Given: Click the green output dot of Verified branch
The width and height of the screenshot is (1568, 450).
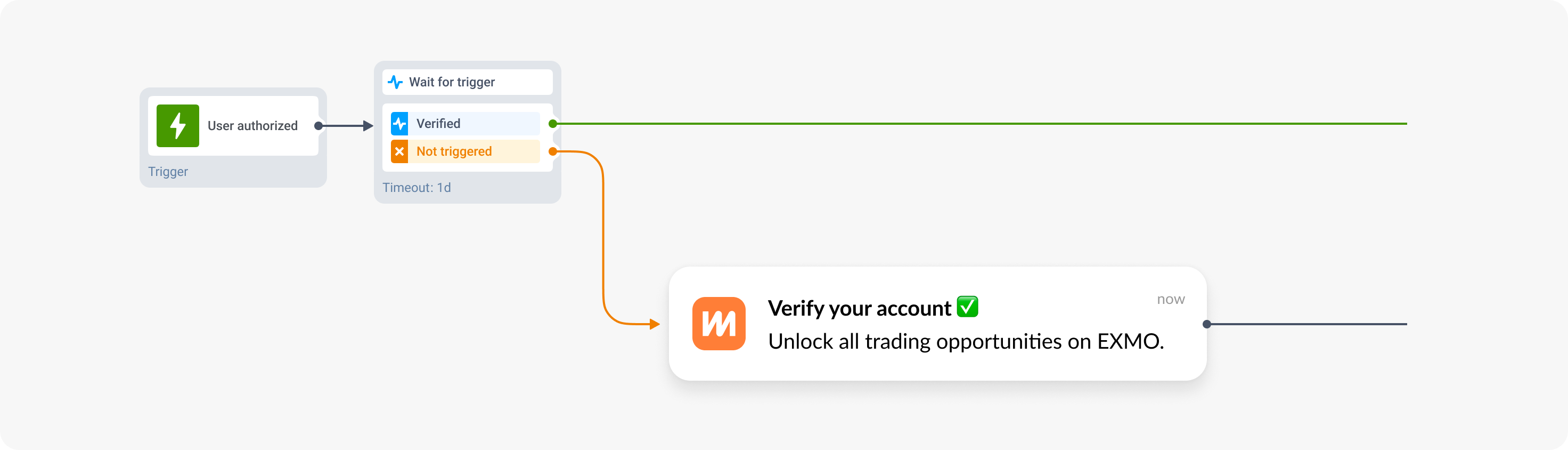Looking at the screenshot, I should click(x=553, y=124).
